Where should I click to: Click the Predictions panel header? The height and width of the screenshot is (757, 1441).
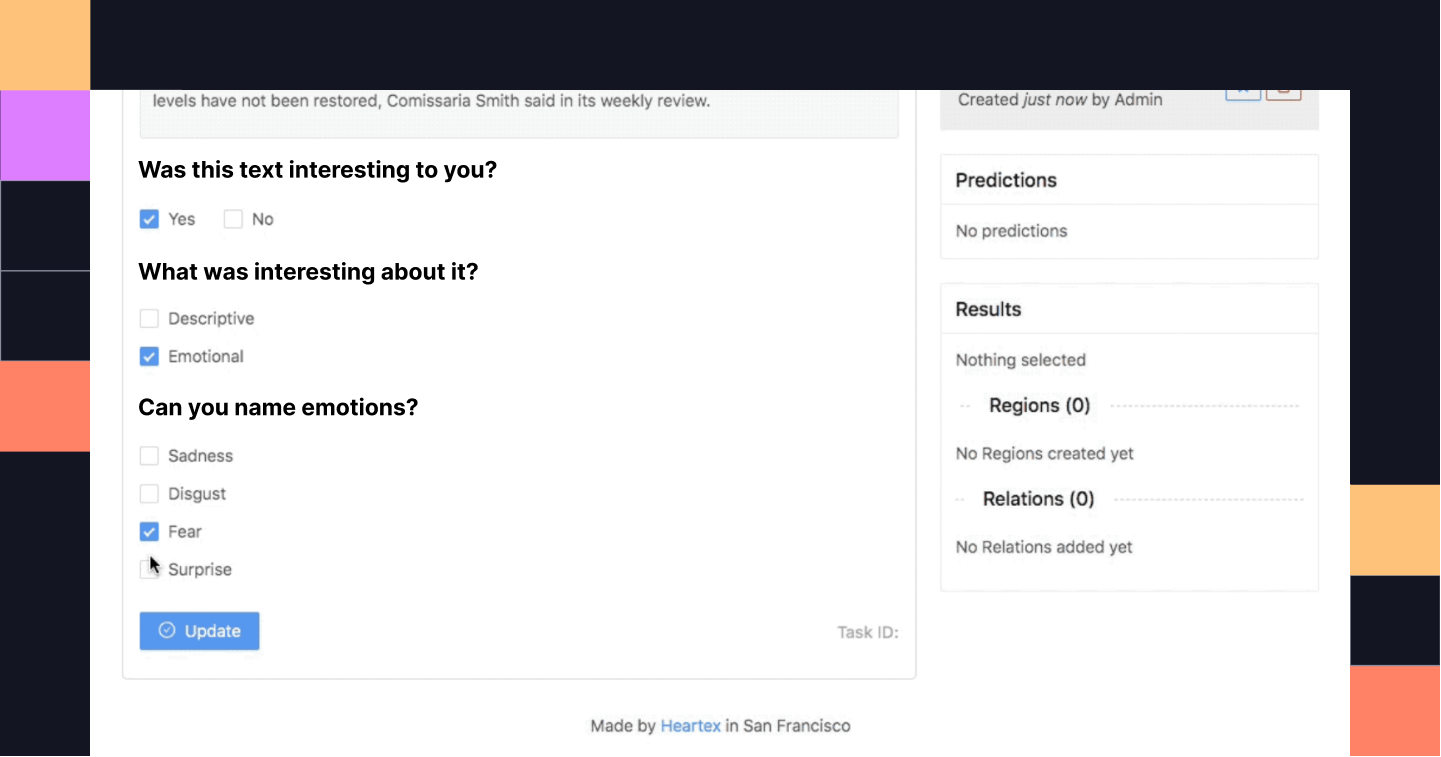[x=1005, y=180]
